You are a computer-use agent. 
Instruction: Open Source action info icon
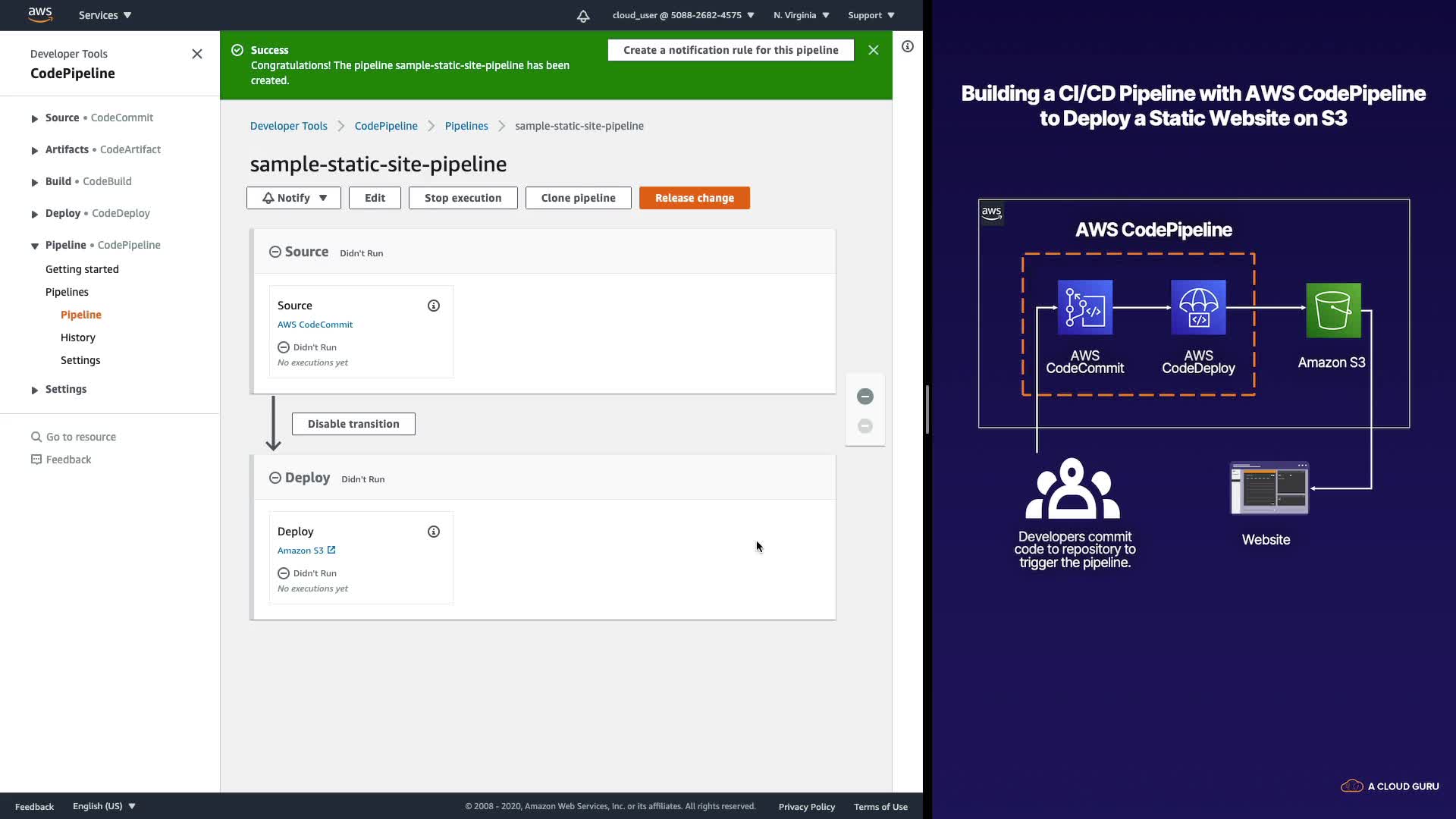434,306
